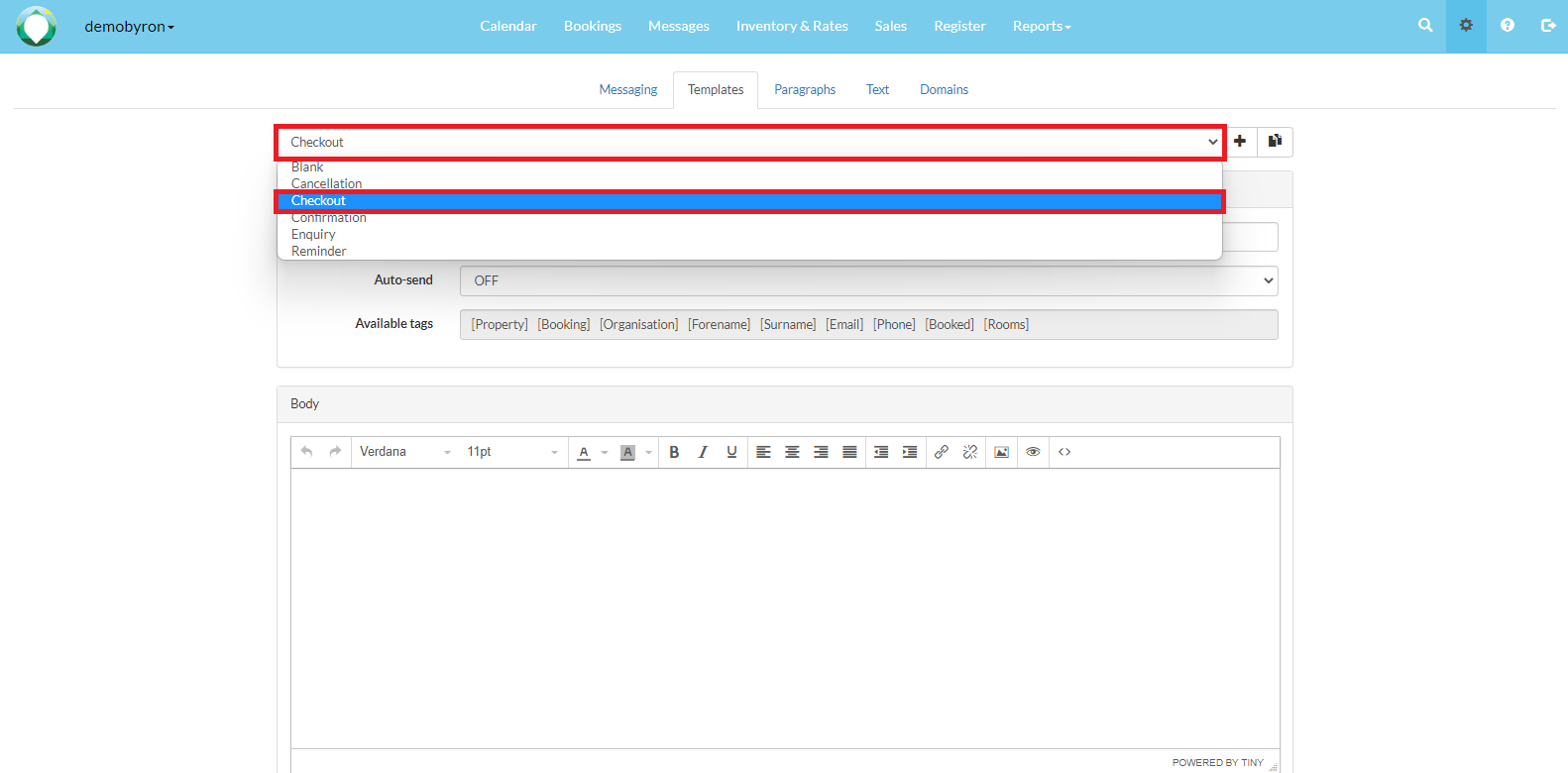
Task: Open the settings gear icon
Action: 1466,26
